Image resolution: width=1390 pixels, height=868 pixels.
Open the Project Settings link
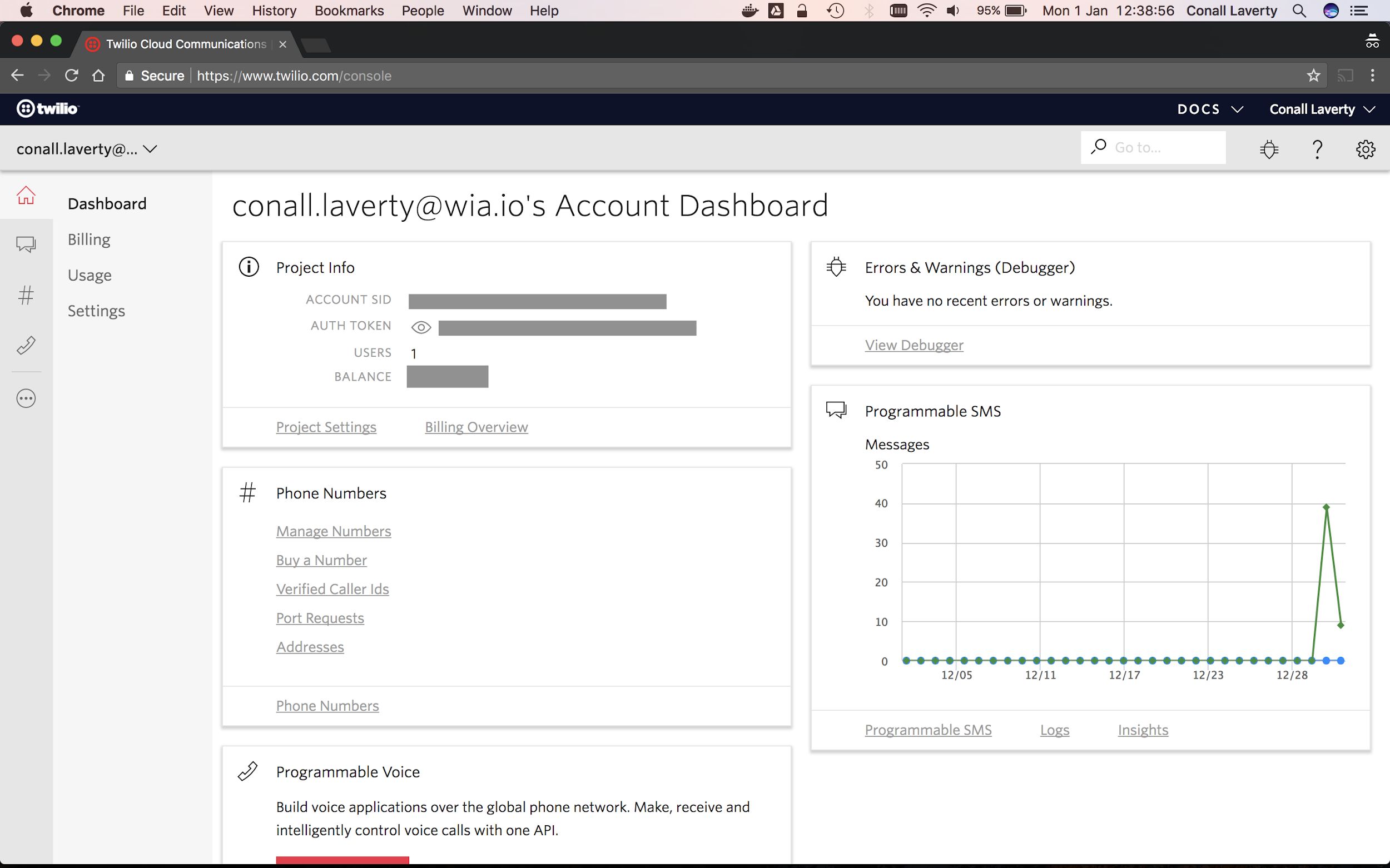[326, 427]
